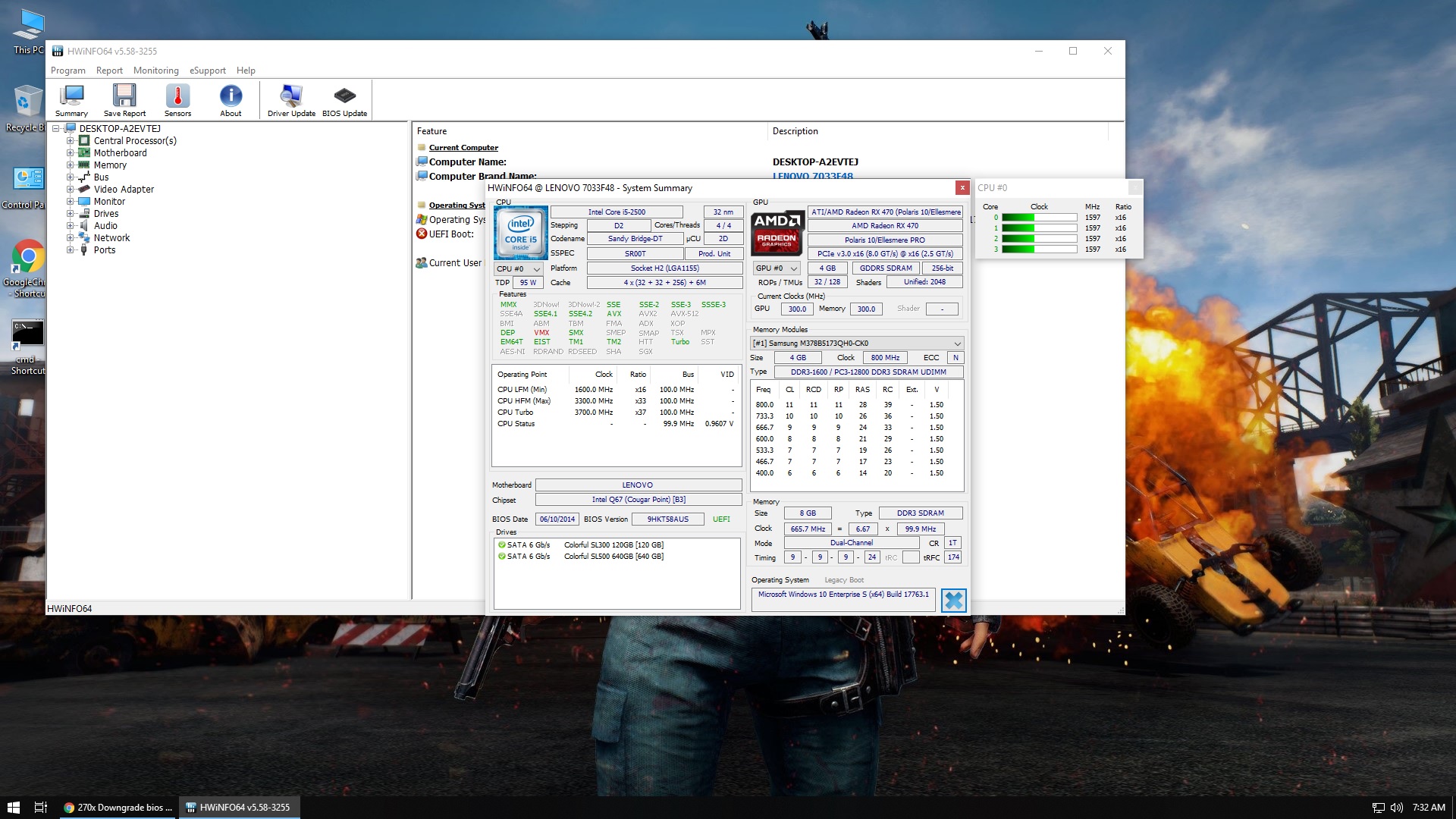Click the HWiNFO64 taskbar button
Viewport: 1456px width, 819px height.
[240, 808]
